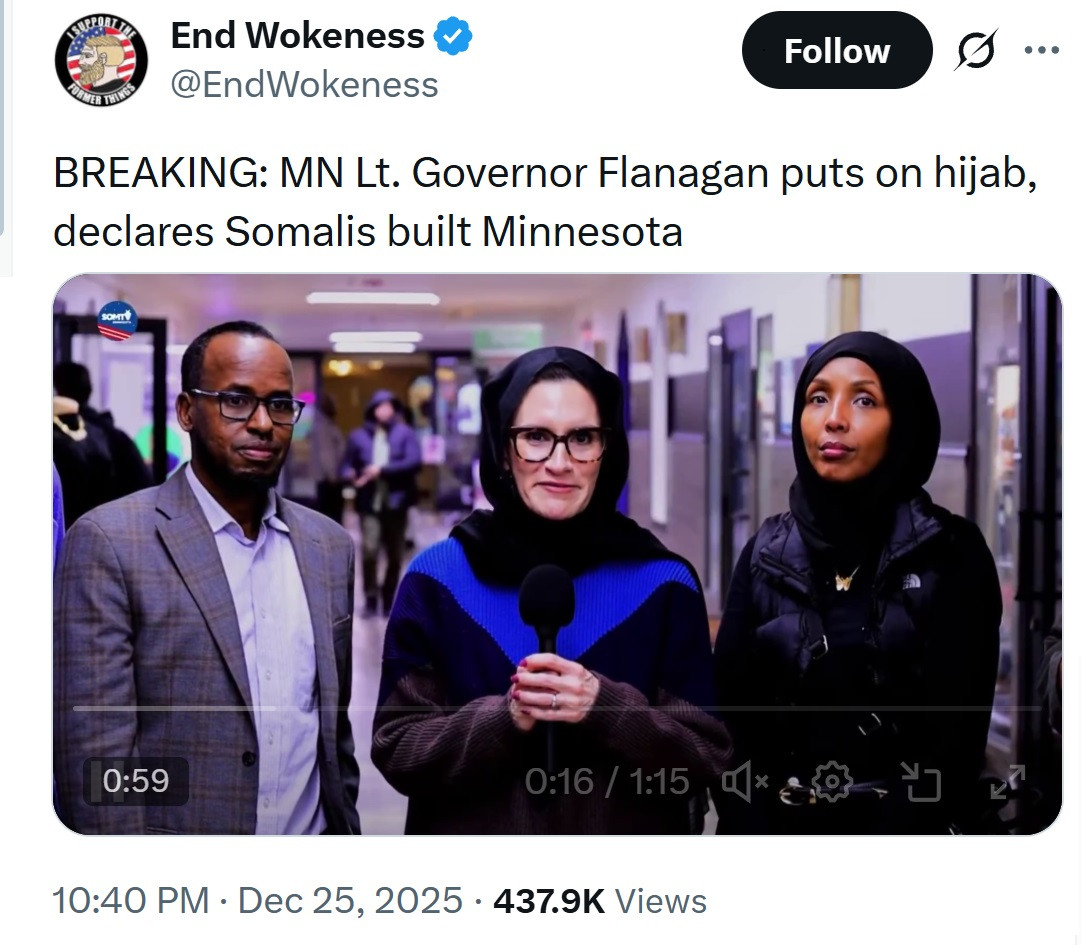Open the three-dot more options menu
This screenshot has height=945, width=1088.
point(1042,50)
